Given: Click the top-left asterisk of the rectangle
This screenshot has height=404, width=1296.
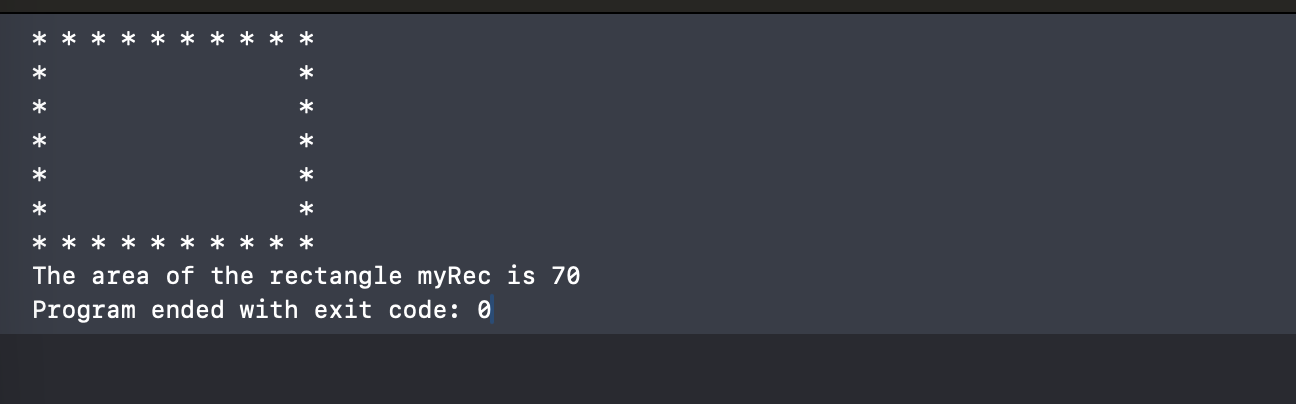Looking at the screenshot, I should (x=39, y=40).
